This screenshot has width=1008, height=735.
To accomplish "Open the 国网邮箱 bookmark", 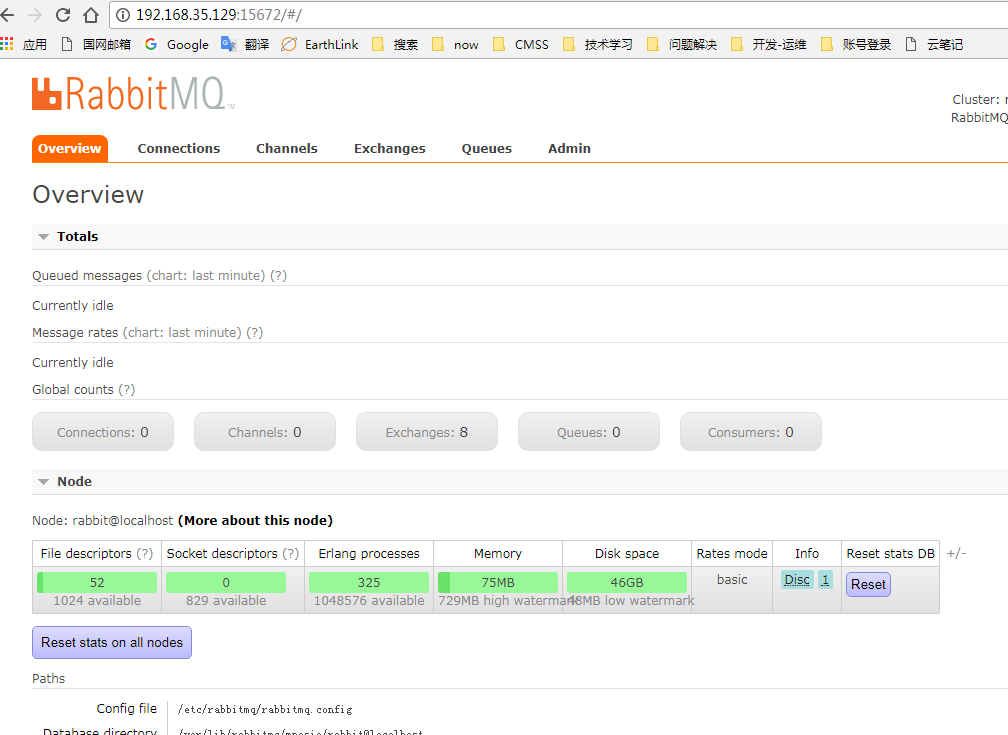I will (x=96, y=44).
